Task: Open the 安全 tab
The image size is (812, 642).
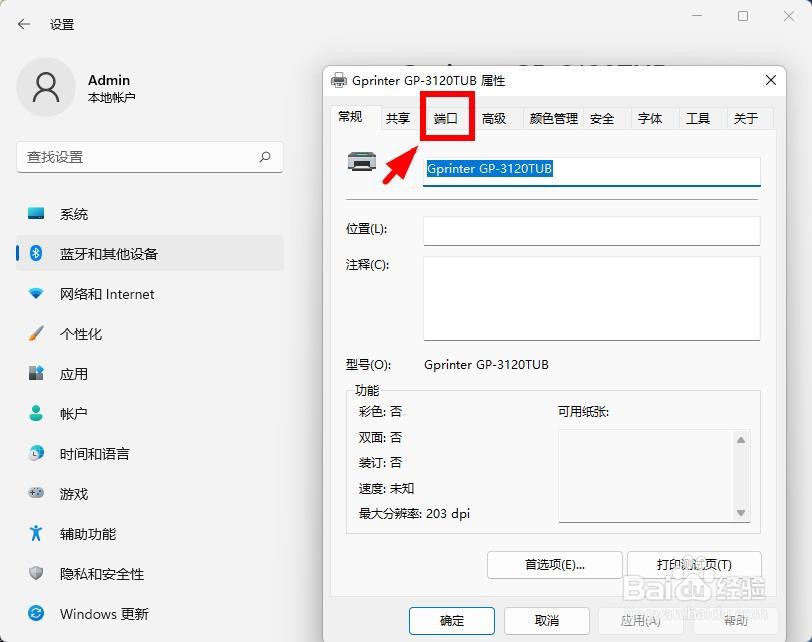Action: click(602, 119)
